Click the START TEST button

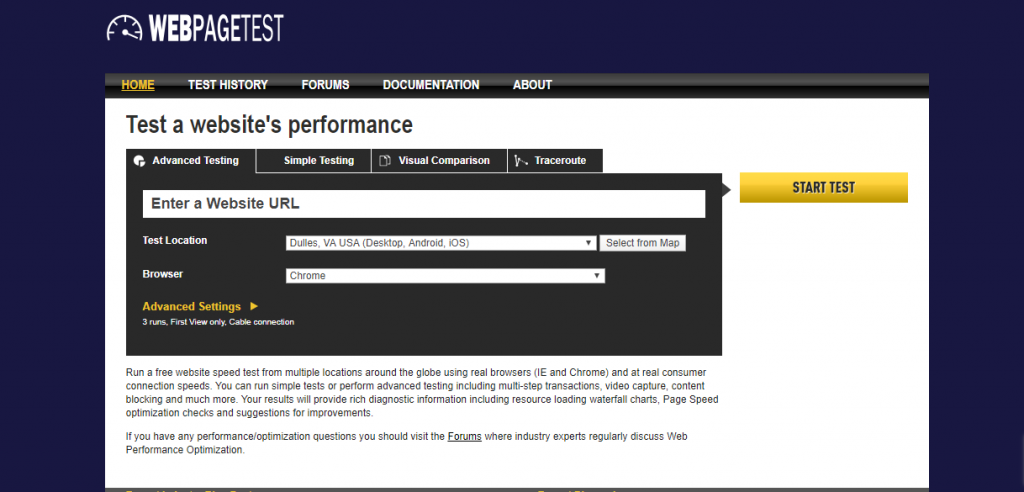point(824,188)
